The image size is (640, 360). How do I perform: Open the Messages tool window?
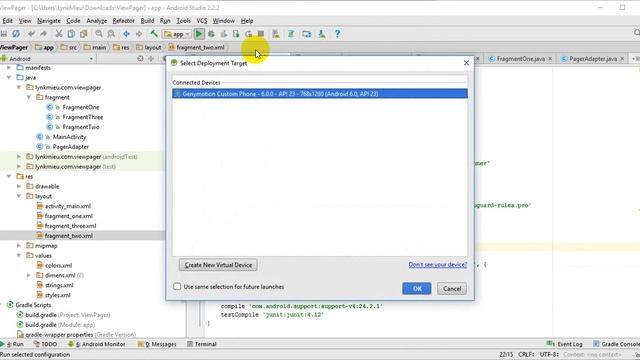coord(157,344)
